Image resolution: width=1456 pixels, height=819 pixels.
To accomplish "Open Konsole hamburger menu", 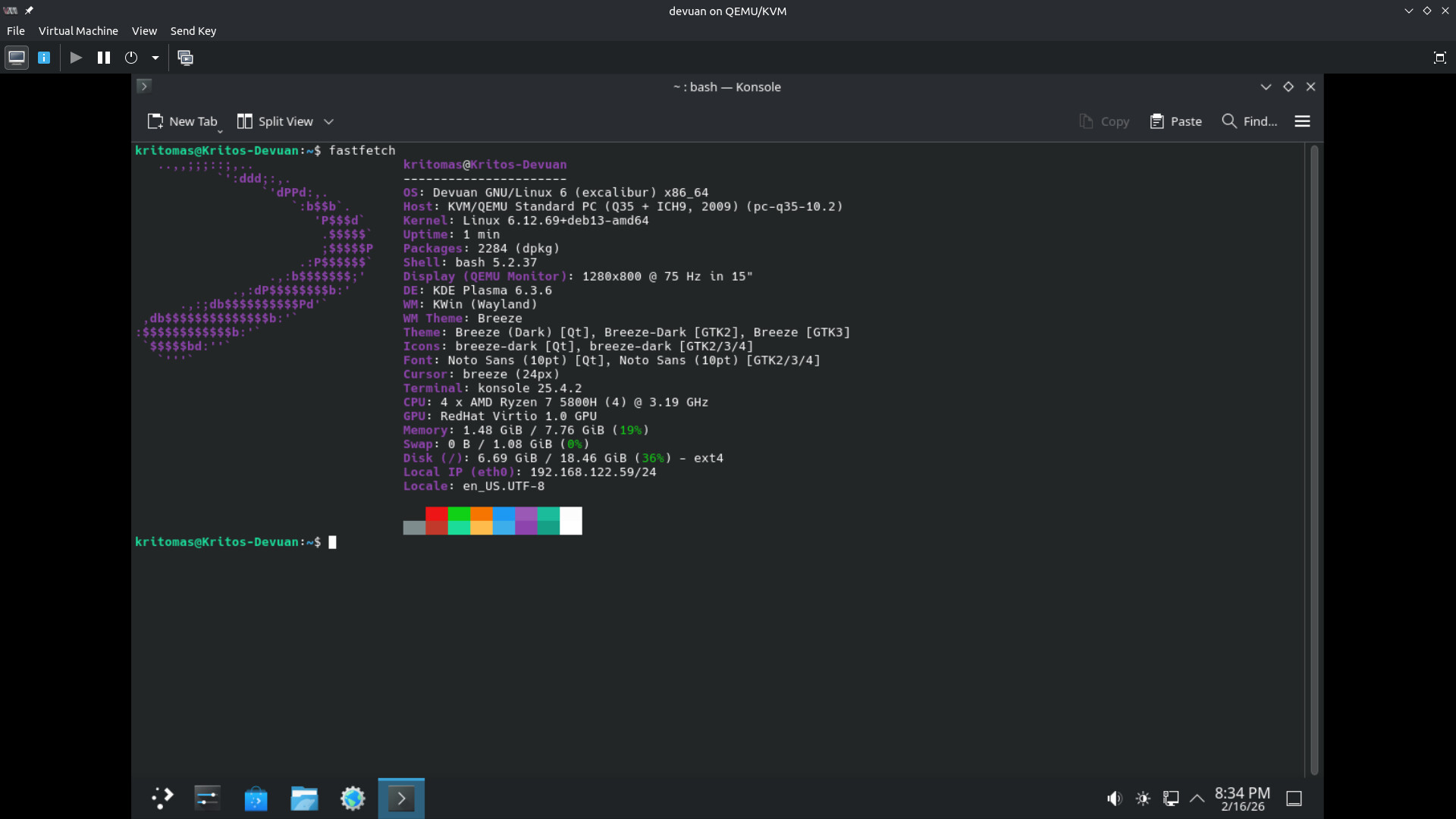I will click(1302, 121).
